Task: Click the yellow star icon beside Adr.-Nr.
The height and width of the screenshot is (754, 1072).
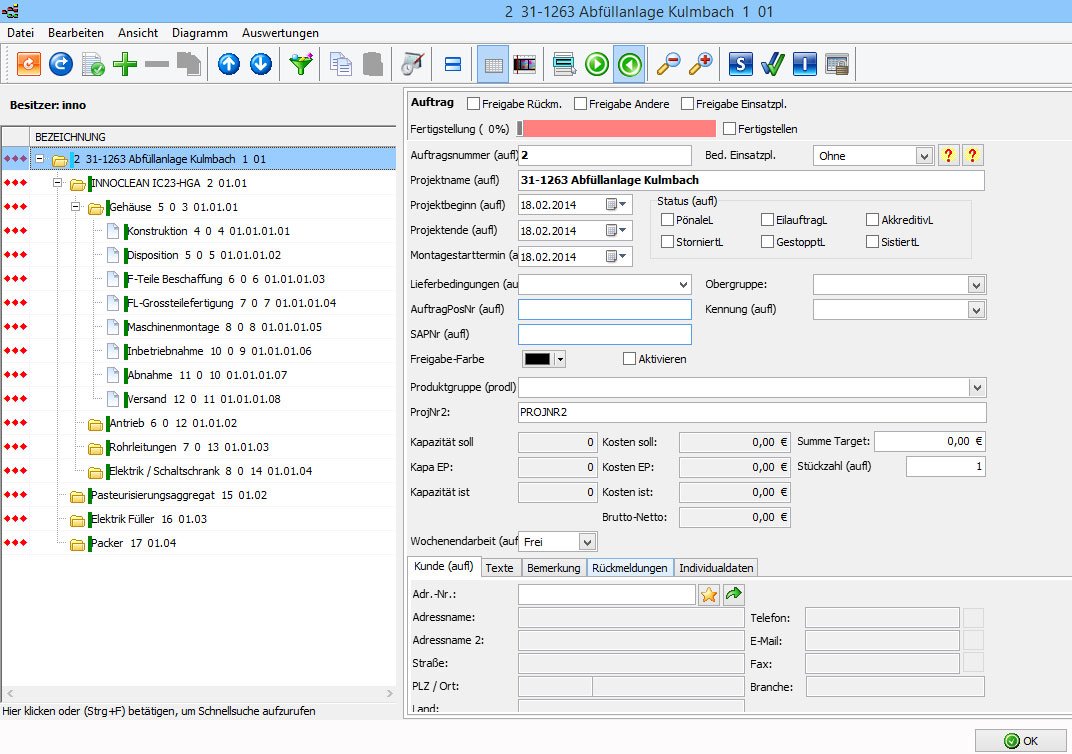Action: coord(709,595)
